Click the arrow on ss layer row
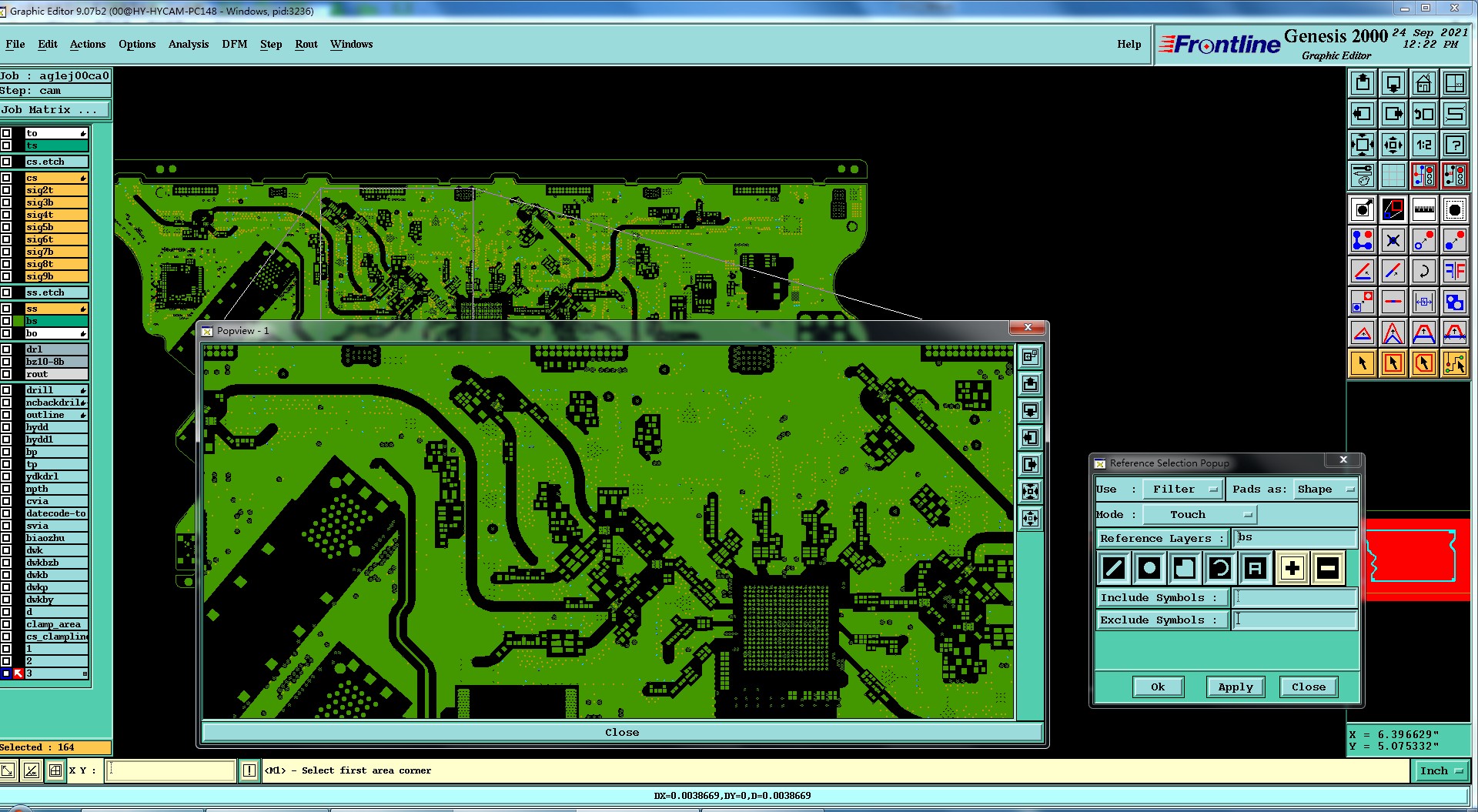The width and height of the screenshot is (1478, 812). [83, 309]
